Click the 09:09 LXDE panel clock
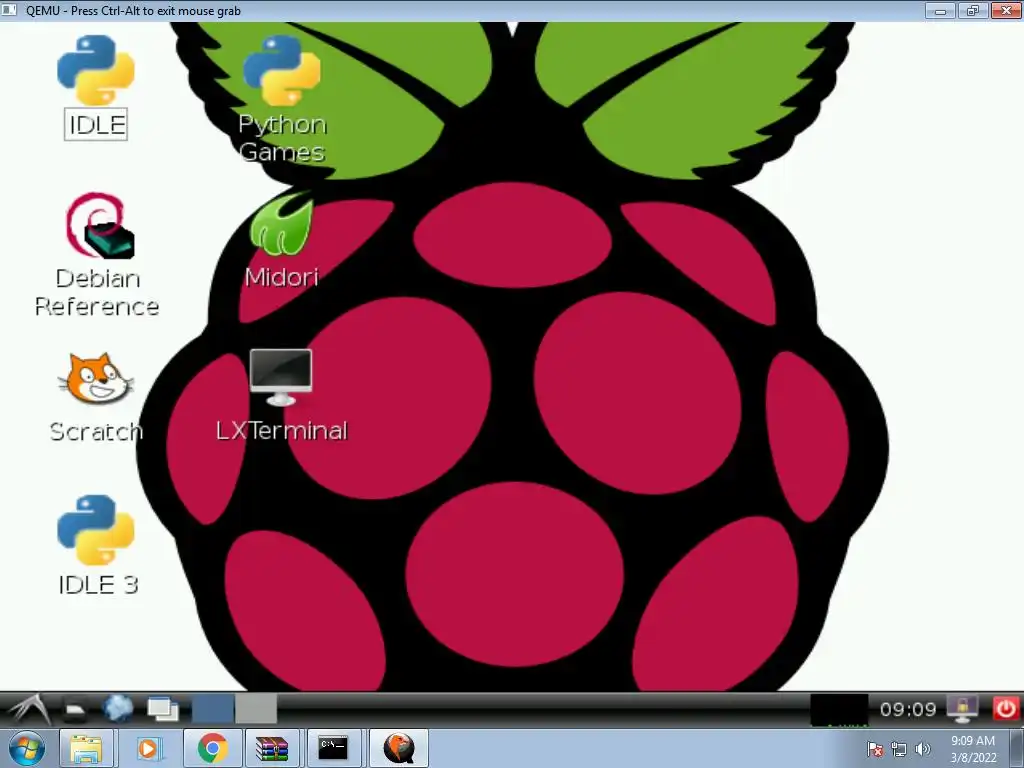The image size is (1024, 768). [x=908, y=709]
